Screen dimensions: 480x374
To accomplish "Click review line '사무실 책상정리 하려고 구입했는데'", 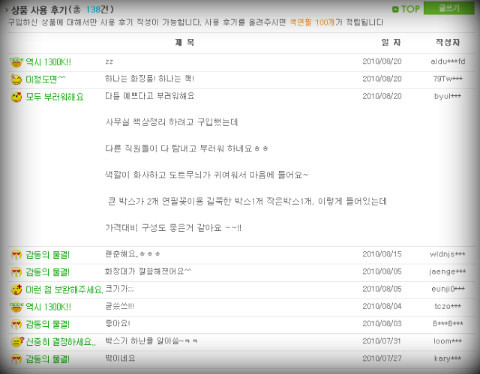I will [x=172, y=122].
